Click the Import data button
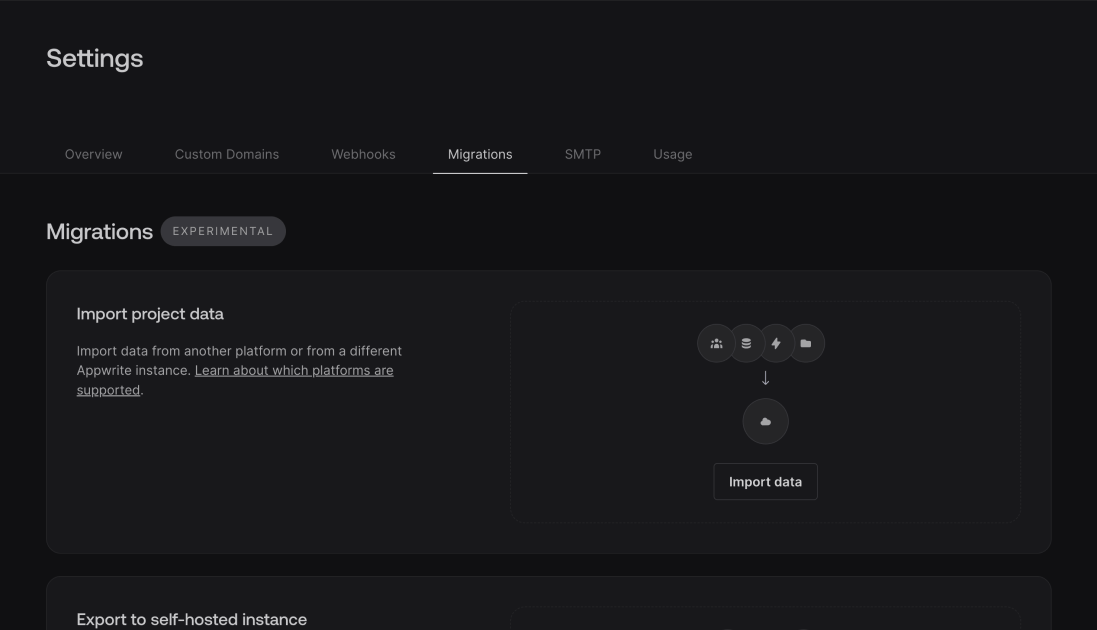 tap(765, 481)
